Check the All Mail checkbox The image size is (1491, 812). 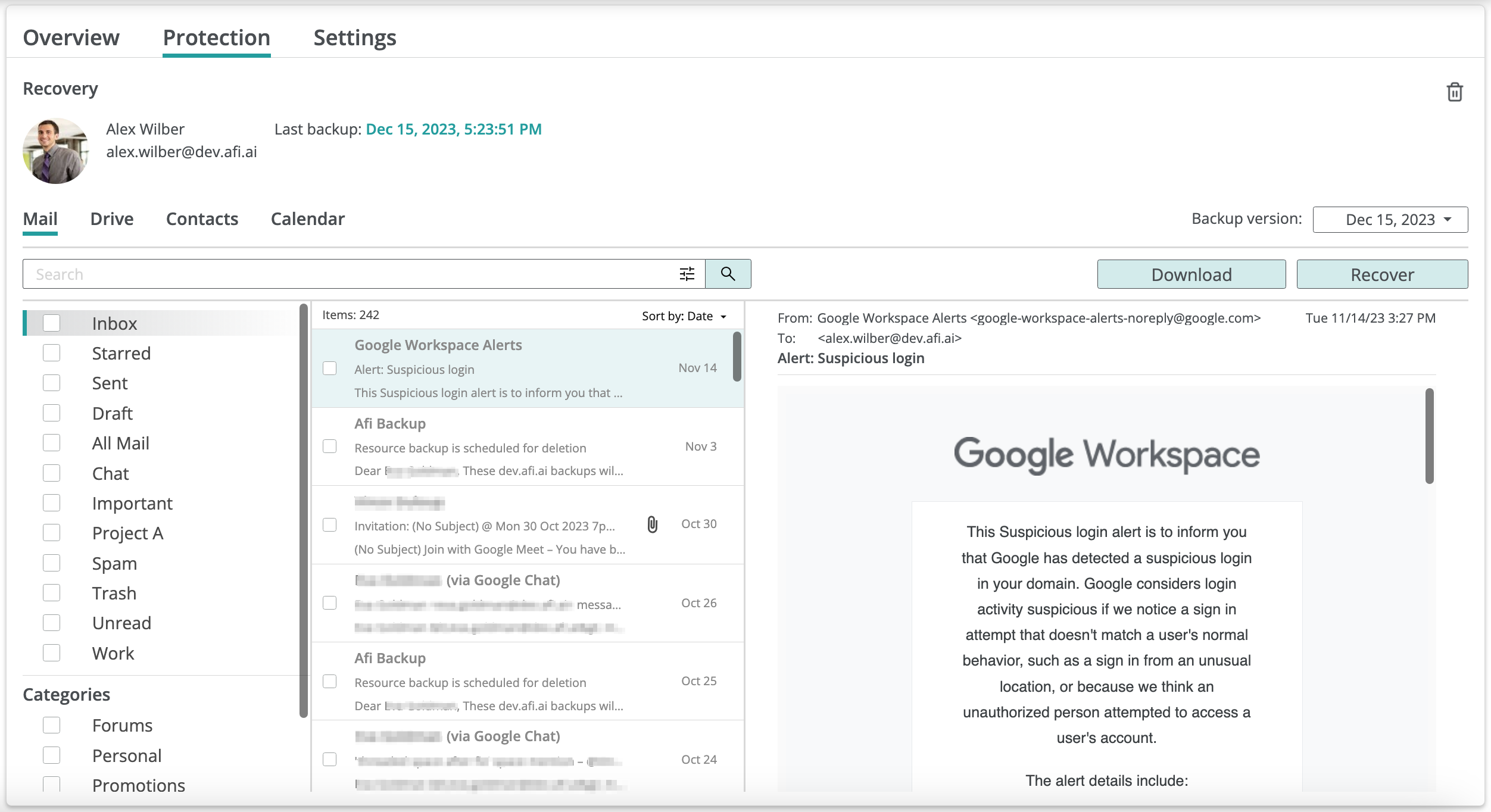[x=52, y=443]
